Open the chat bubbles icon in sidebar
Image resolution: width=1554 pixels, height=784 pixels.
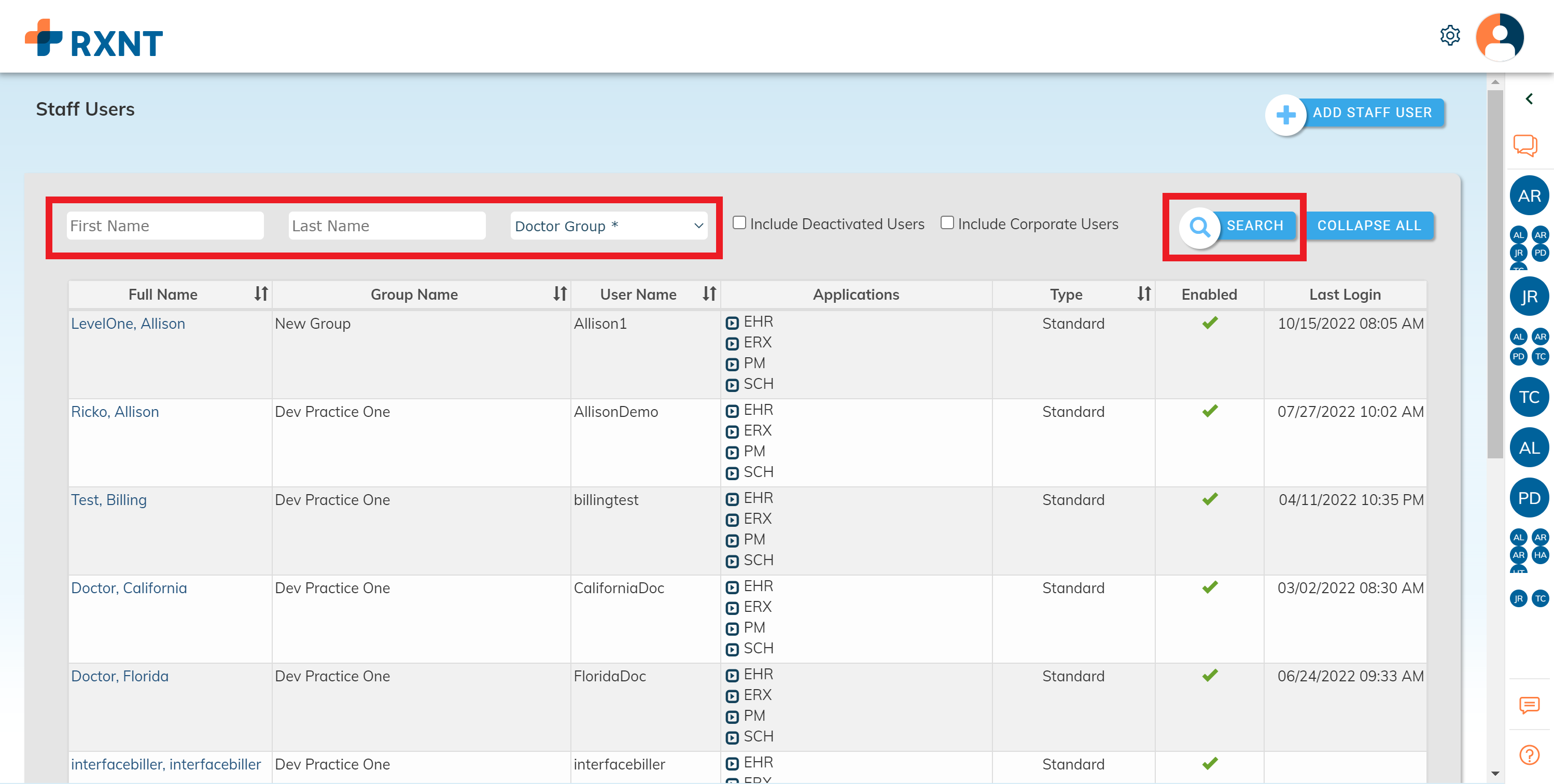(x=1525, y=145)
